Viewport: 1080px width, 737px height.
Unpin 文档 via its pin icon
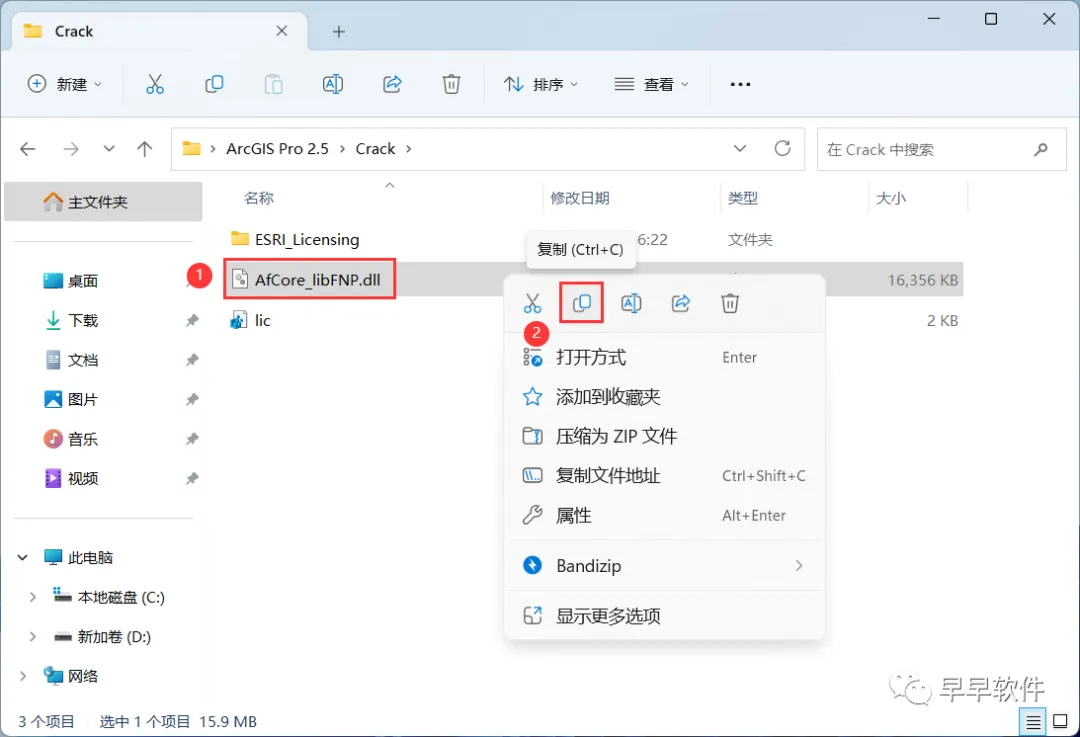(192, 360)
